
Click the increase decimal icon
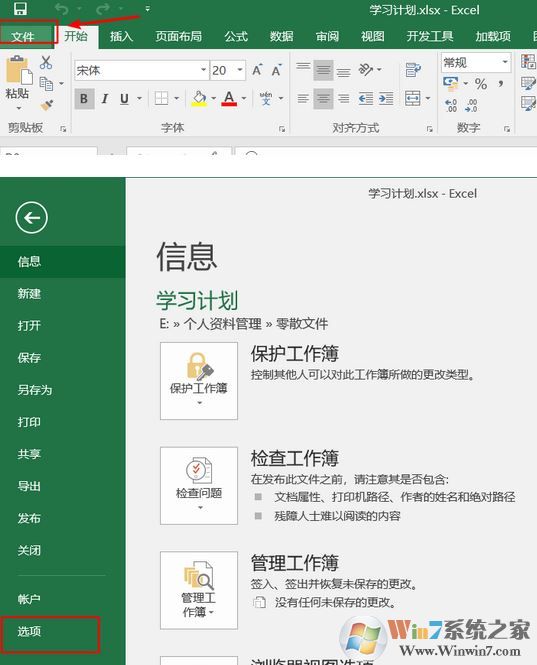coord(451,105)
